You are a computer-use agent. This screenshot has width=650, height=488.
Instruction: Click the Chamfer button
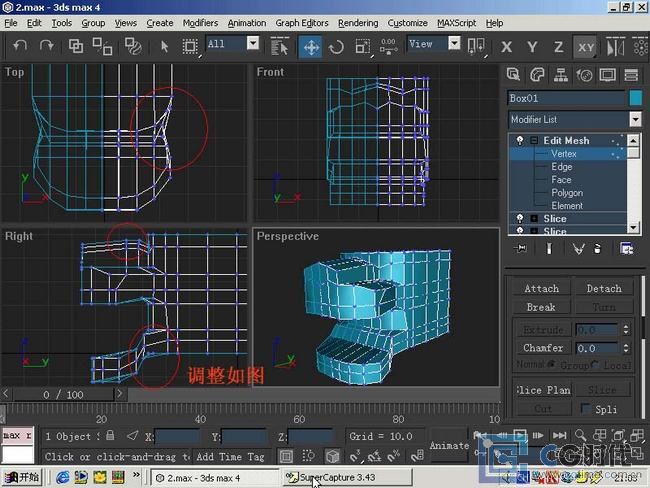(543, 348)
